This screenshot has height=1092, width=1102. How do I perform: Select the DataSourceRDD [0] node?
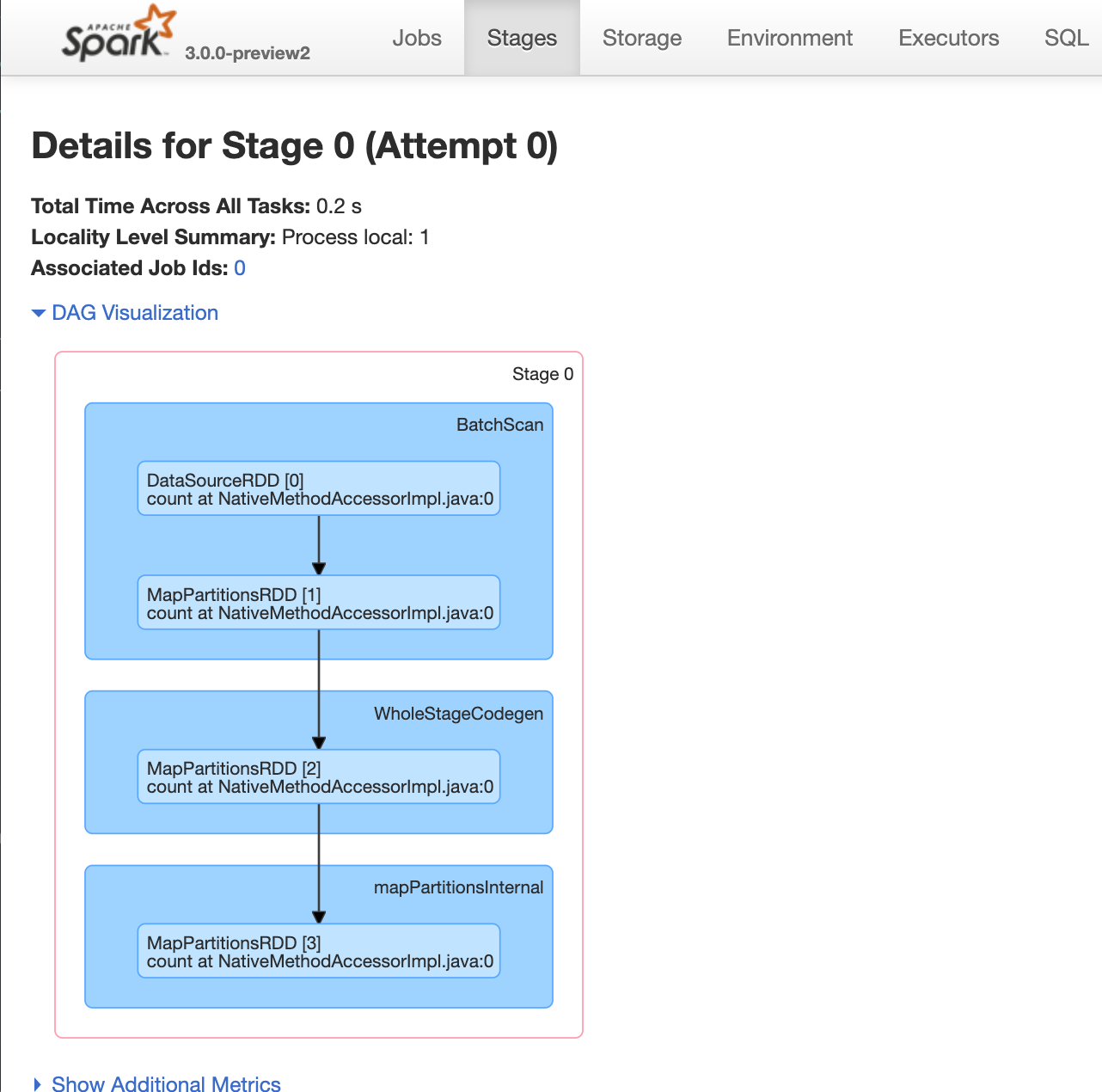click(319, 488)
